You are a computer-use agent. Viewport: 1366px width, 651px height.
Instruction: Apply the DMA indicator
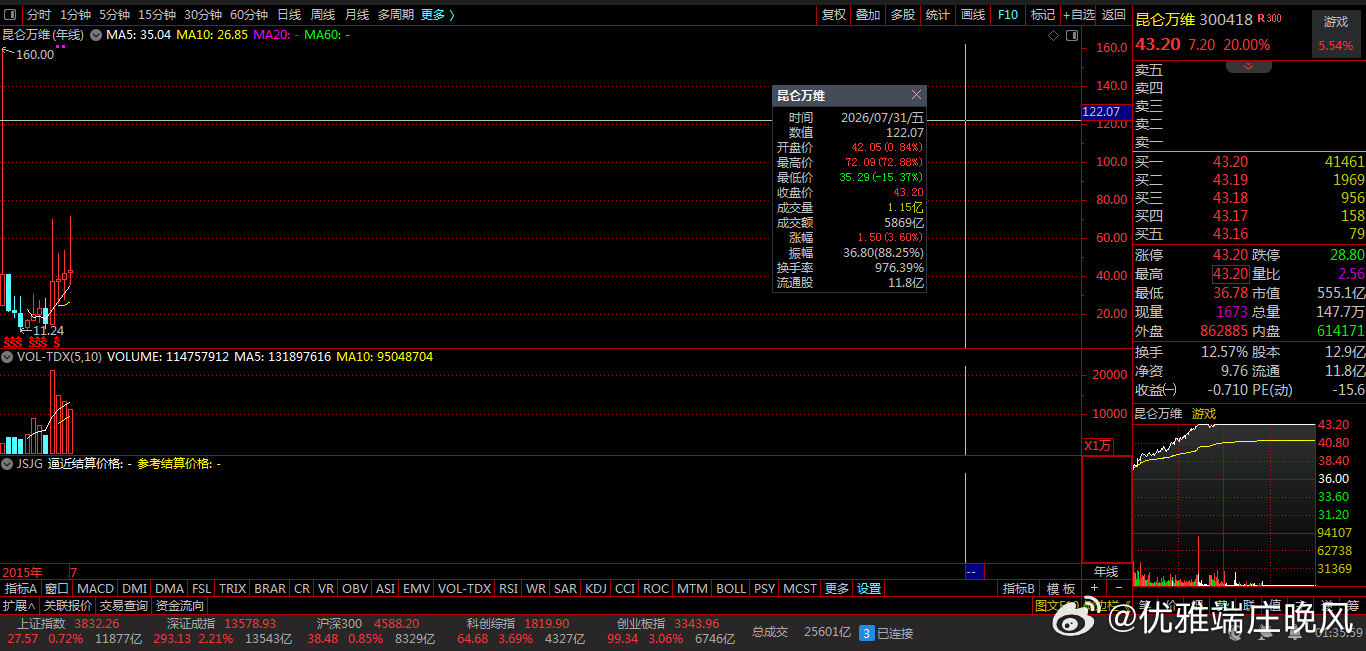169,589
